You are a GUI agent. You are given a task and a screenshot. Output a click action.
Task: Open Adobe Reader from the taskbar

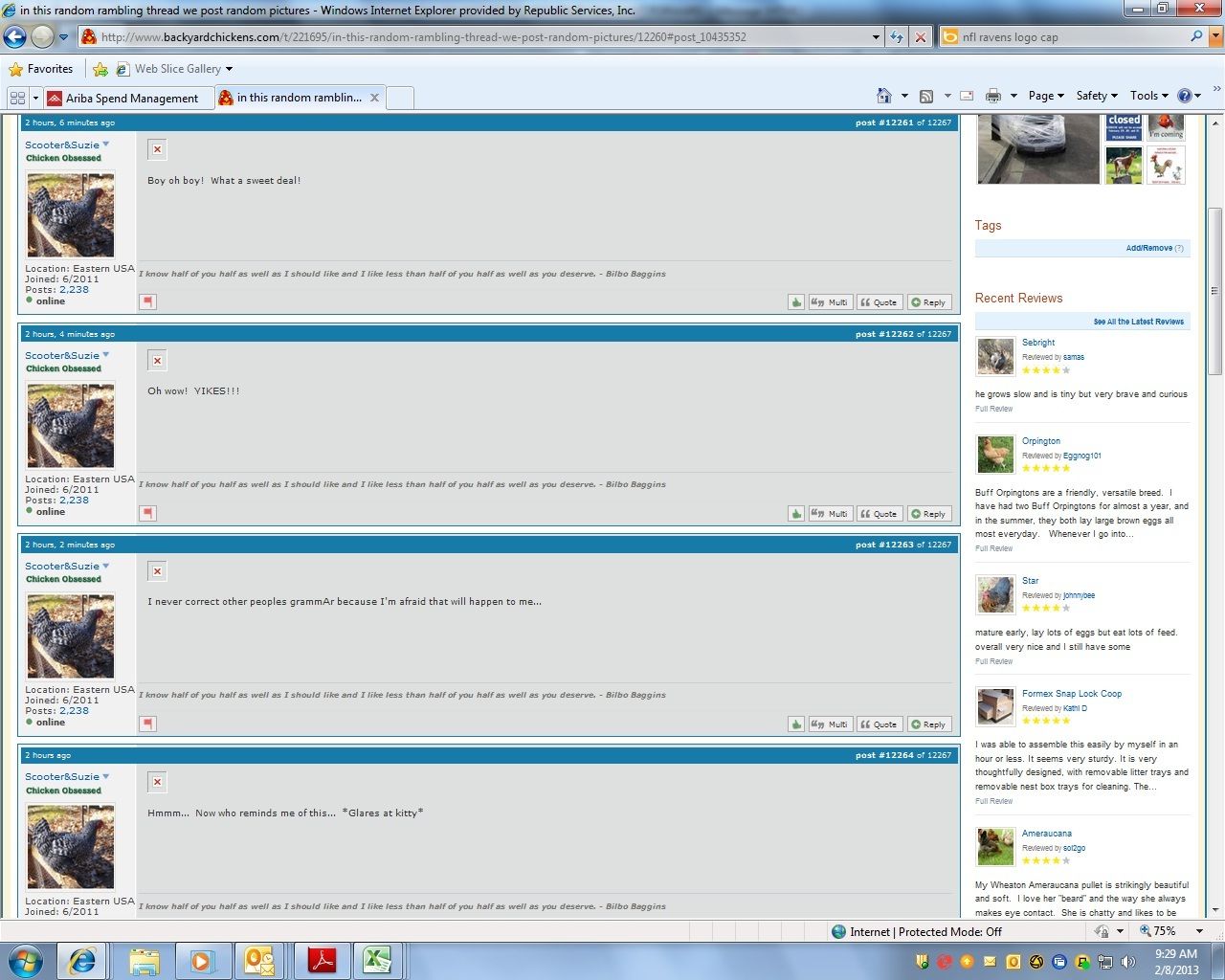(322, 960)
